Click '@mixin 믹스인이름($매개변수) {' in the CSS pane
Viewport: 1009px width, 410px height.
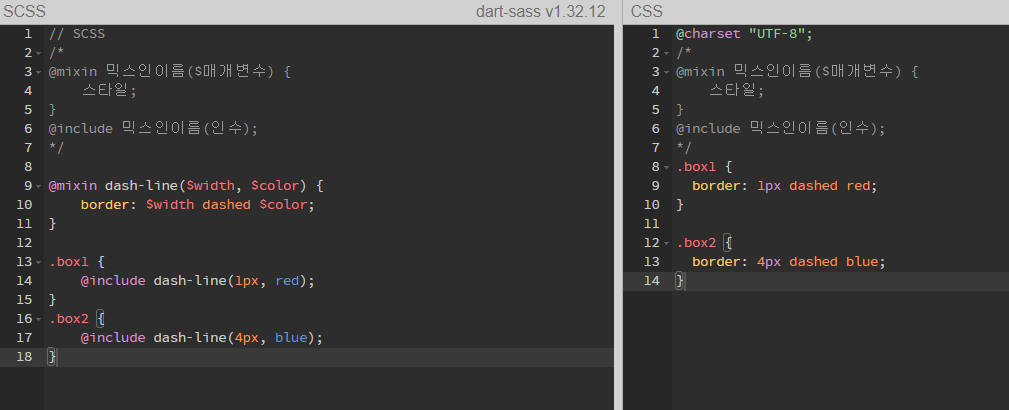pyautogui.click(x=797, y=71)
